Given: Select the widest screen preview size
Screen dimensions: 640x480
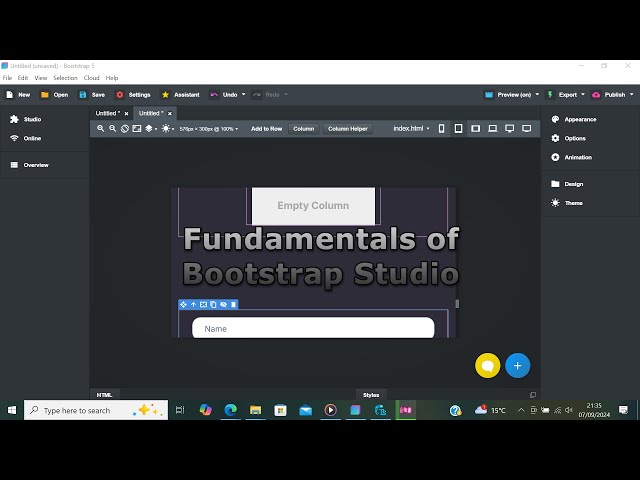Looking at the screenshot, I should tap(527, 129).
